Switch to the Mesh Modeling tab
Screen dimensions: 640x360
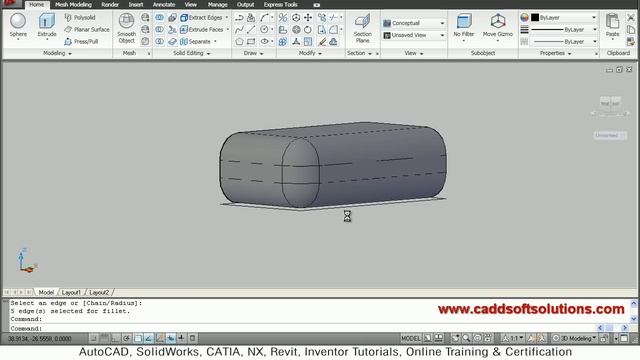click(x=73, y=4)
